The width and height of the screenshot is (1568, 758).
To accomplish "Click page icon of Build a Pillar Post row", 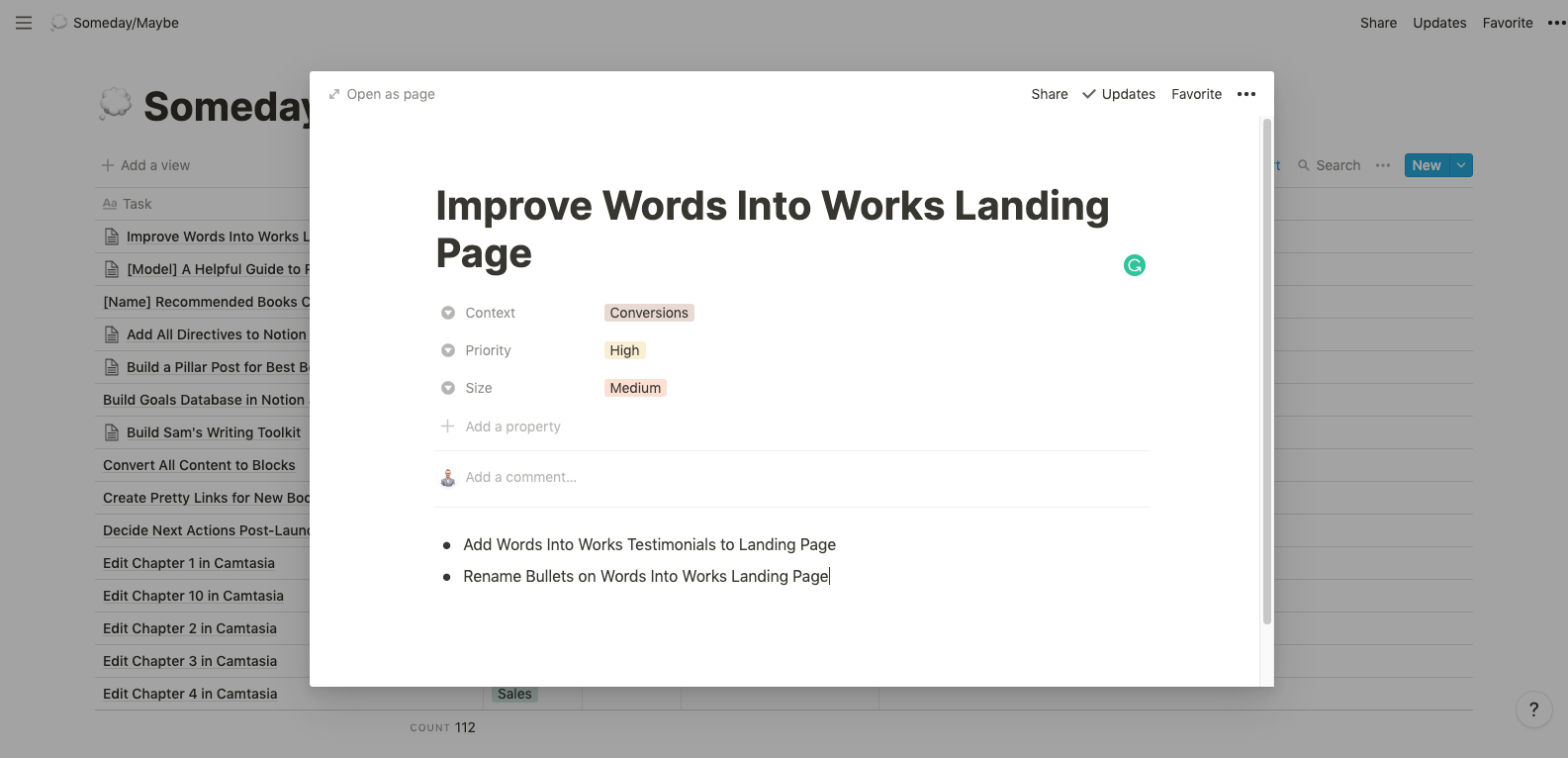I will pos(112,367).
